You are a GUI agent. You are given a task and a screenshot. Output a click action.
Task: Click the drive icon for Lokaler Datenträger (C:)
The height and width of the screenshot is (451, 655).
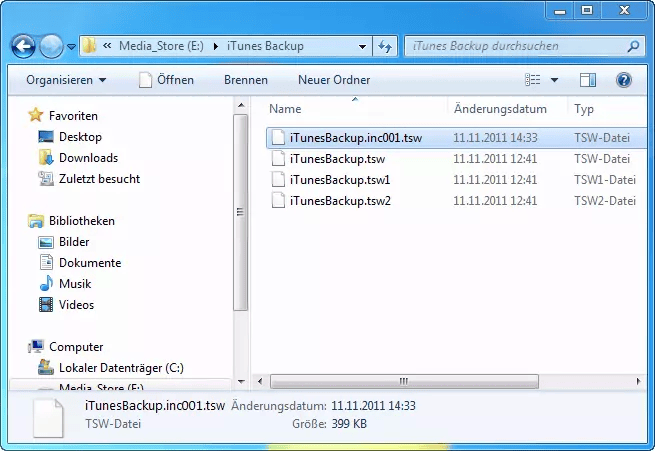(x=46, y=367)
